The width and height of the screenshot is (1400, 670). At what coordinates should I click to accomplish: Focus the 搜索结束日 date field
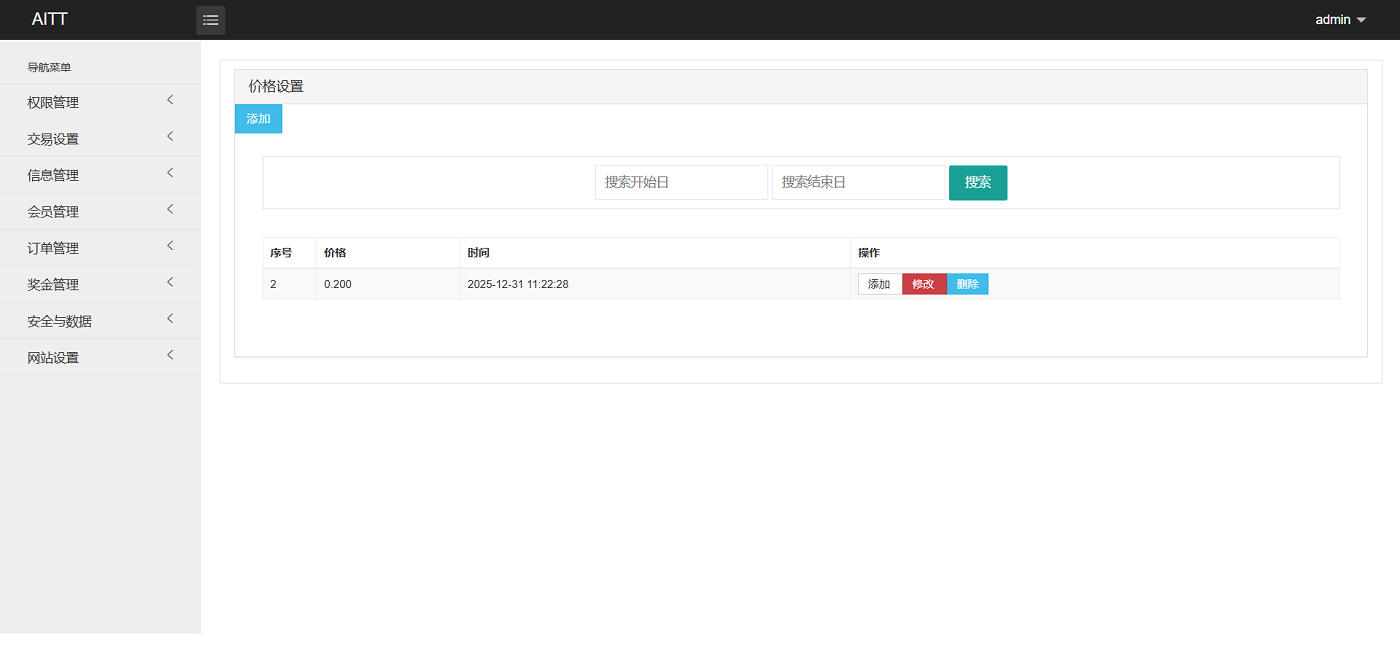pyautogui.click(x=858, y=182)
